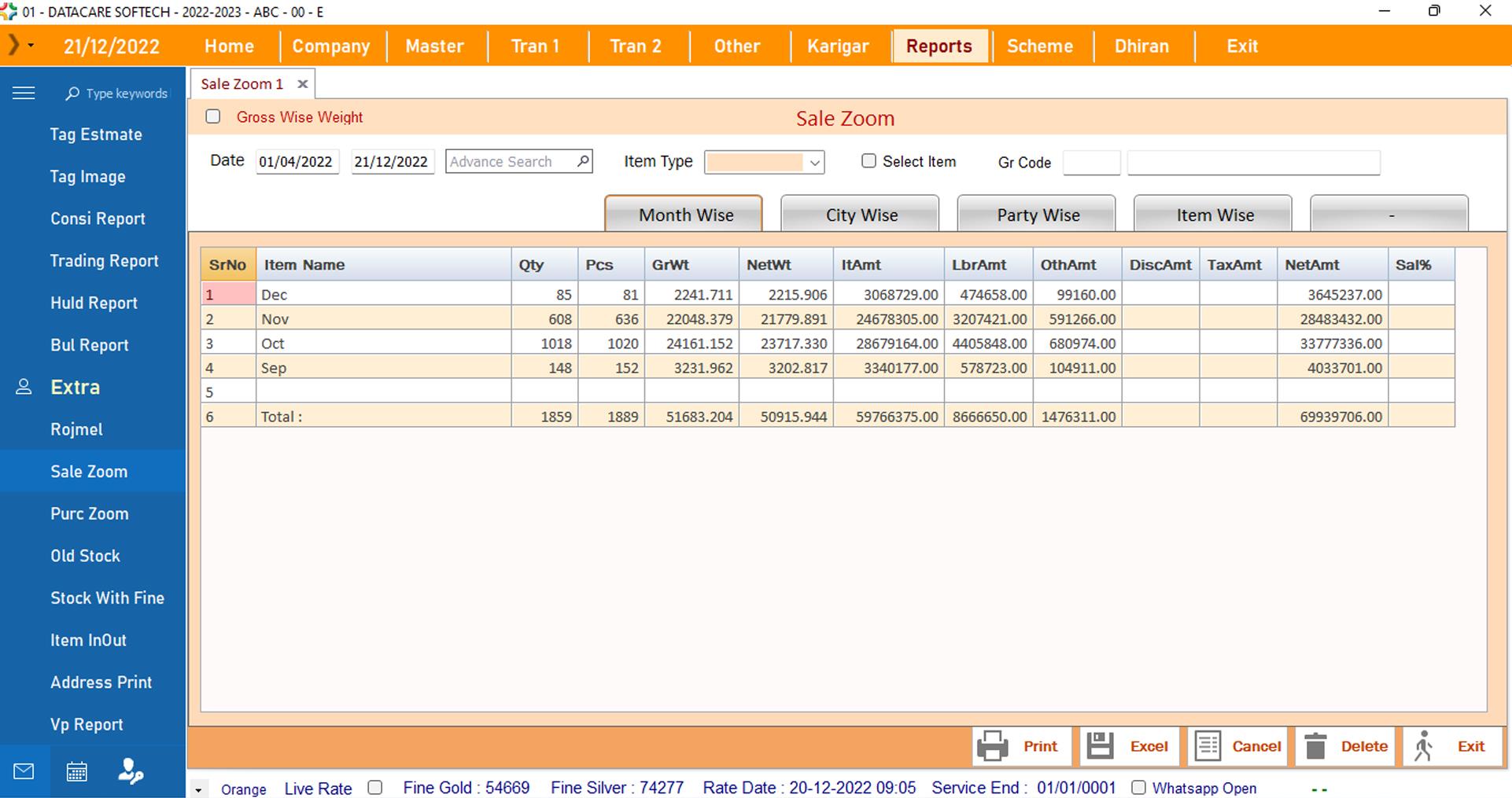
Task: Click the user settings icon in sidebar
Action: click(x=130, y=771)
